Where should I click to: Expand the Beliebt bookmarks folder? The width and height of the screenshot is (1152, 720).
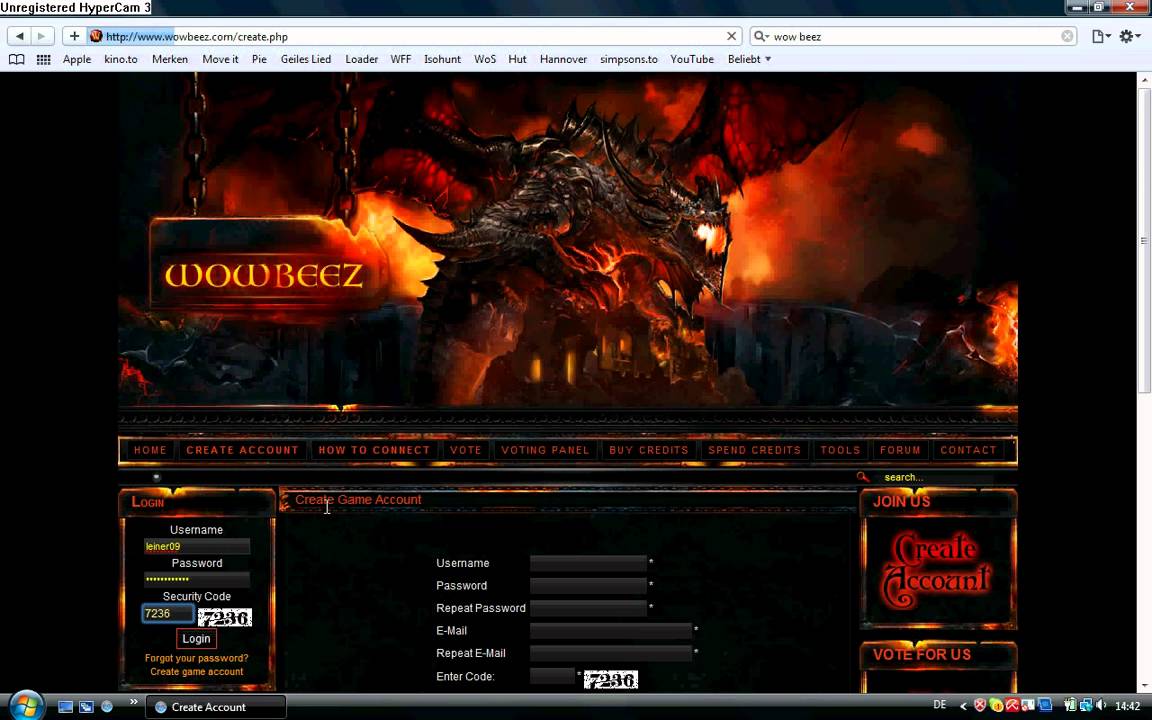click(749, 60)
